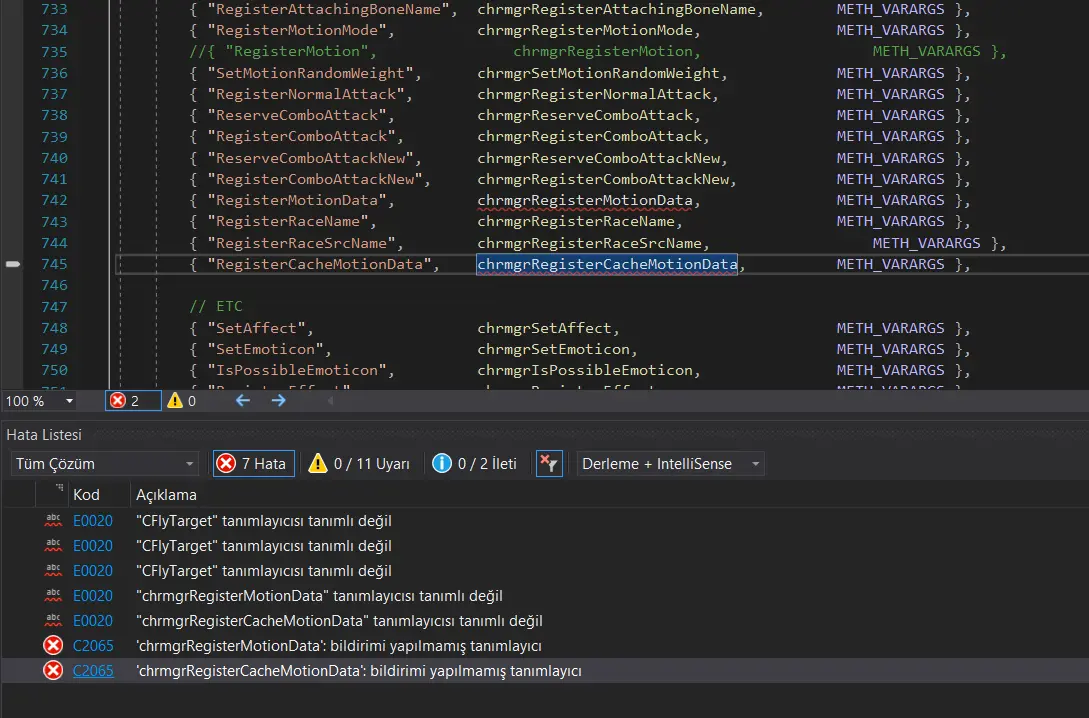Click the line 745 margin bookmark indicator
This screenshot has width=1089, height=718.
coord(13,264)
